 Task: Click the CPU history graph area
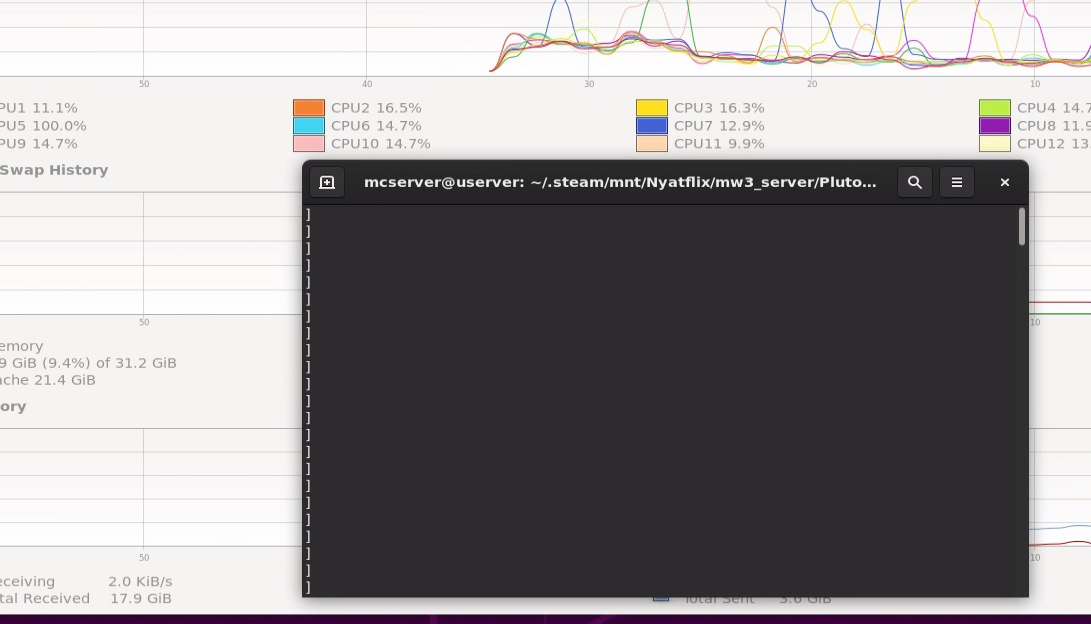[x=546, y=38]
